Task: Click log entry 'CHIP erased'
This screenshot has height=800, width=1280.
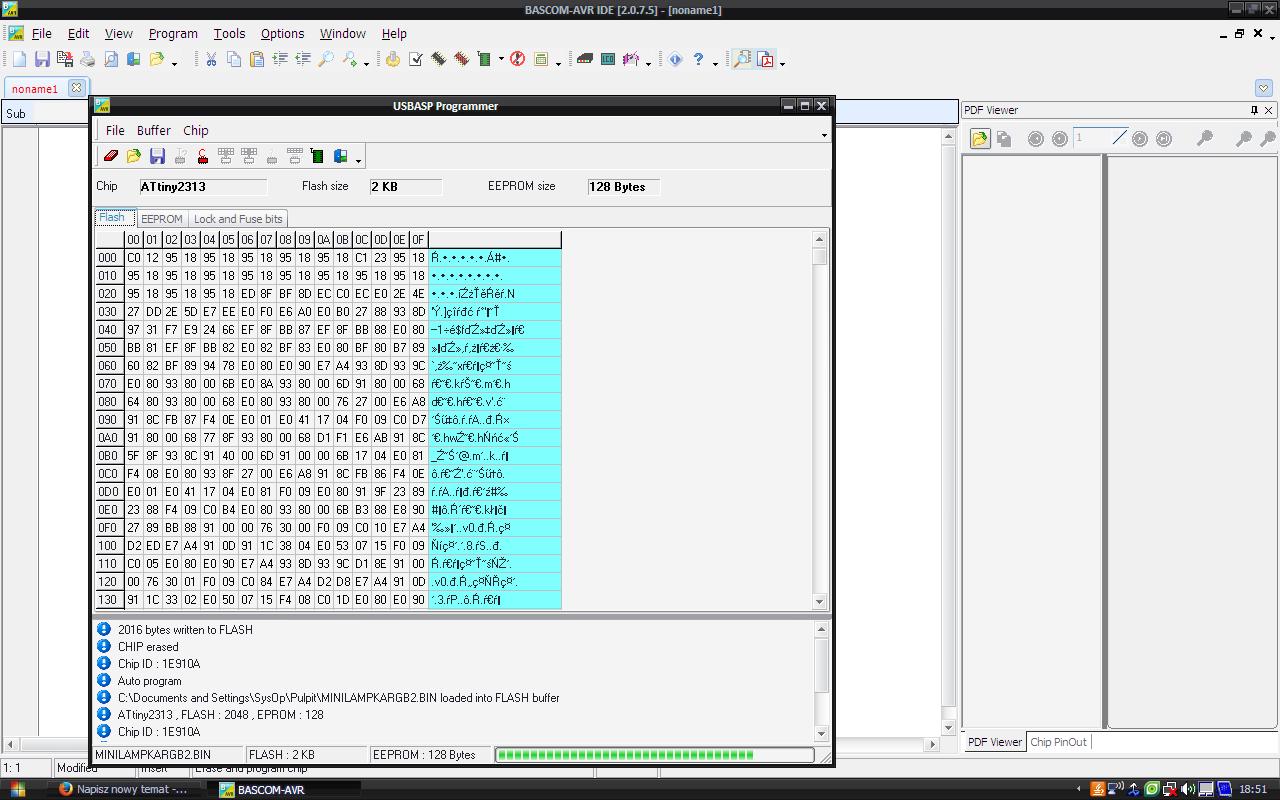Action: pyautogui.click(x=148, y=647)
